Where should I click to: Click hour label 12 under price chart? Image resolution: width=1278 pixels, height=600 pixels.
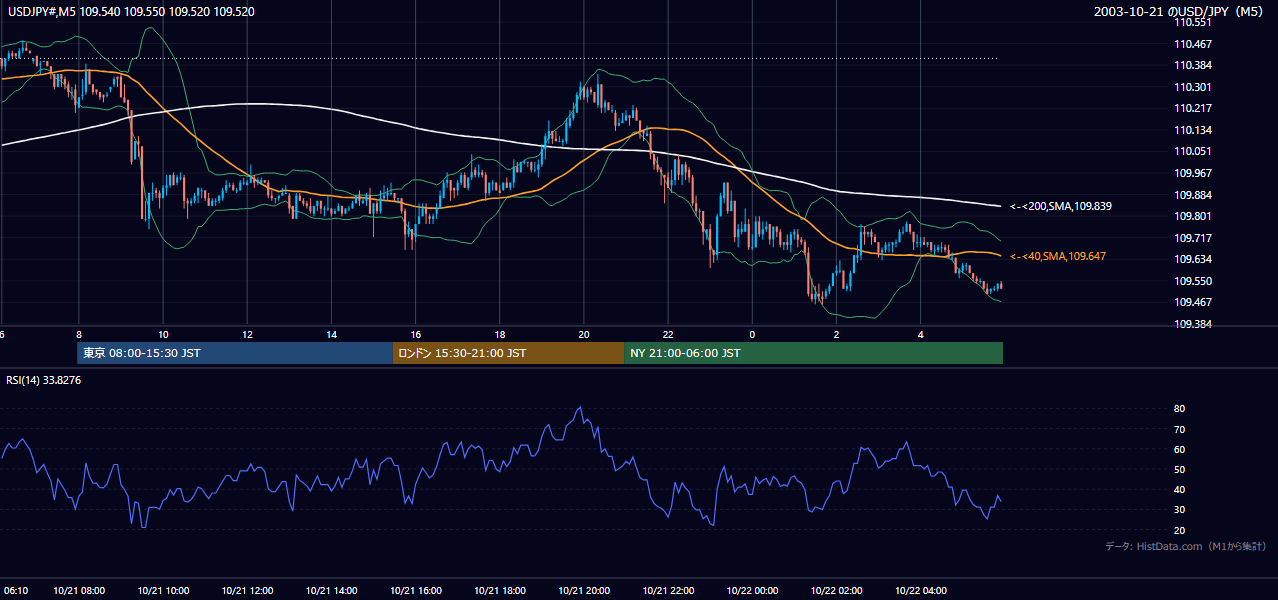(x=247, y=334)
